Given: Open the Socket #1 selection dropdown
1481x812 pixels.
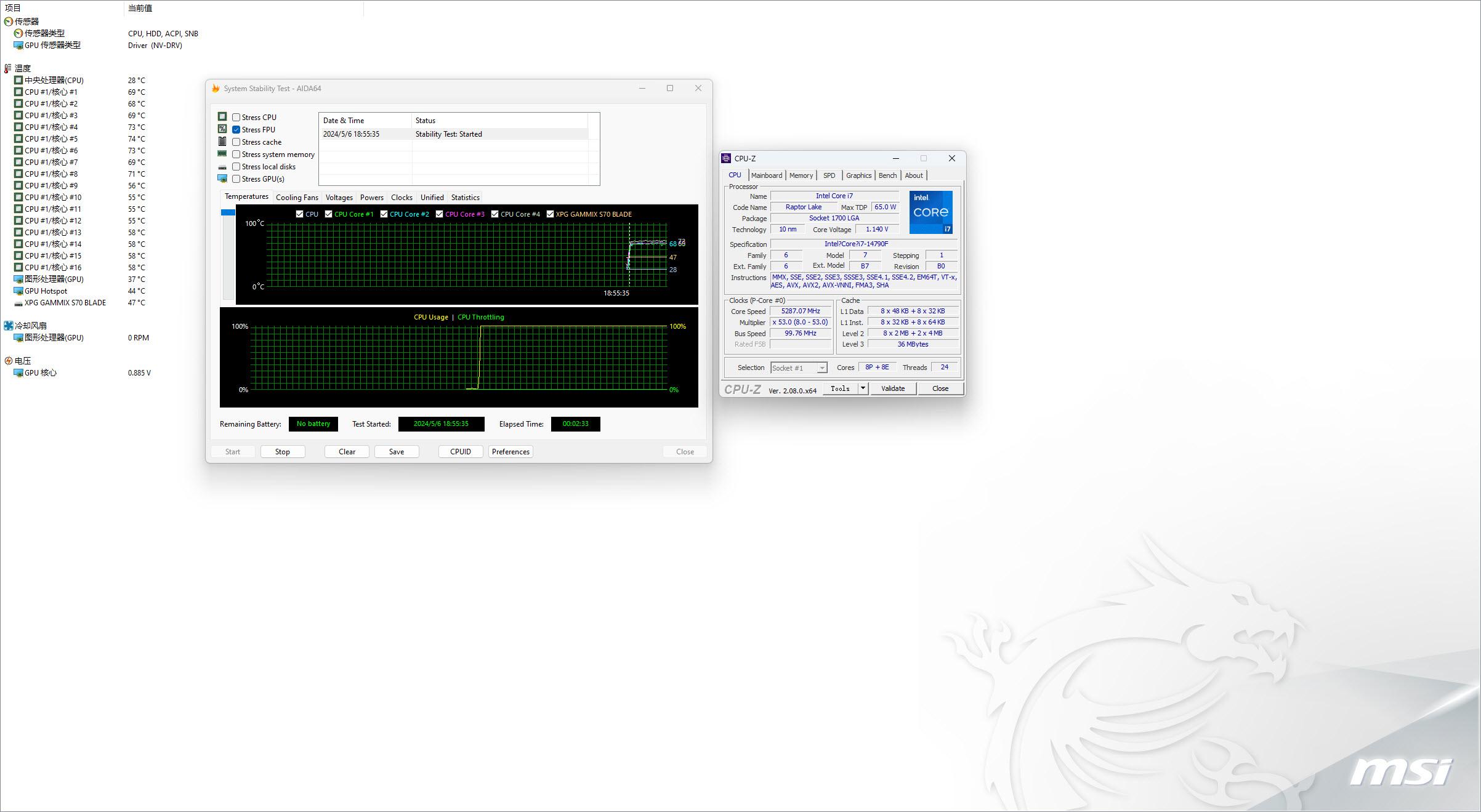Looking at the screenshot, I should [x=822, y=368].
